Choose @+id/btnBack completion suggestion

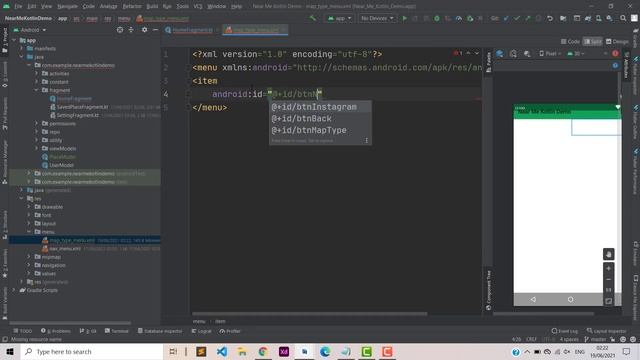(320, 119)
